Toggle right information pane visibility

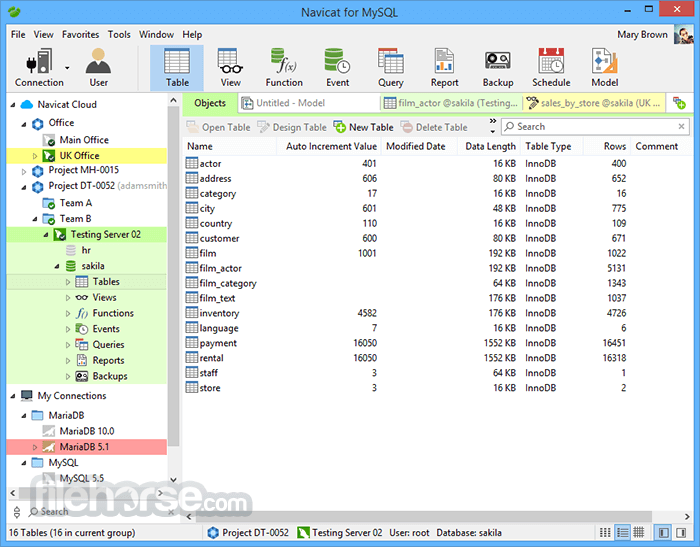click(681, 532)
